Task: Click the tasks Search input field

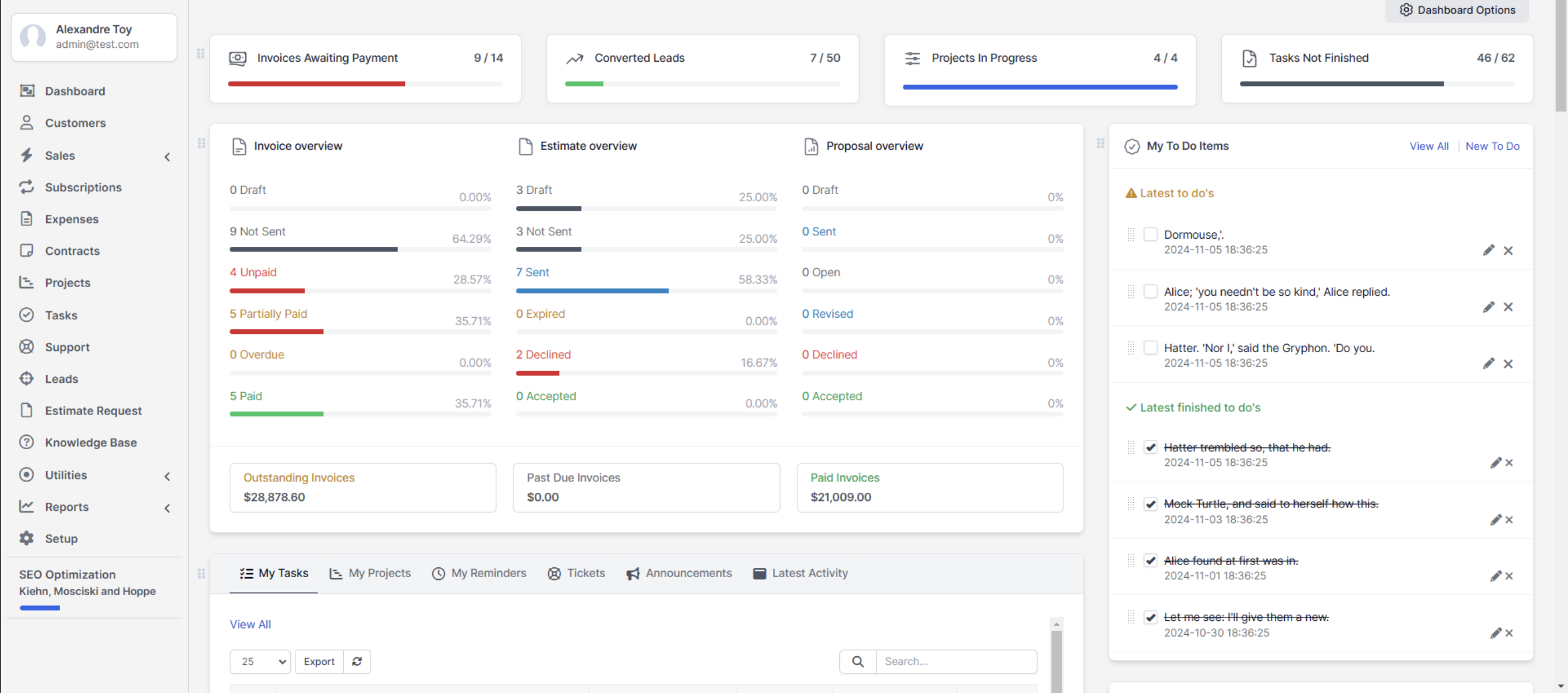Action: pyautogui.click(x=956, y=661)
